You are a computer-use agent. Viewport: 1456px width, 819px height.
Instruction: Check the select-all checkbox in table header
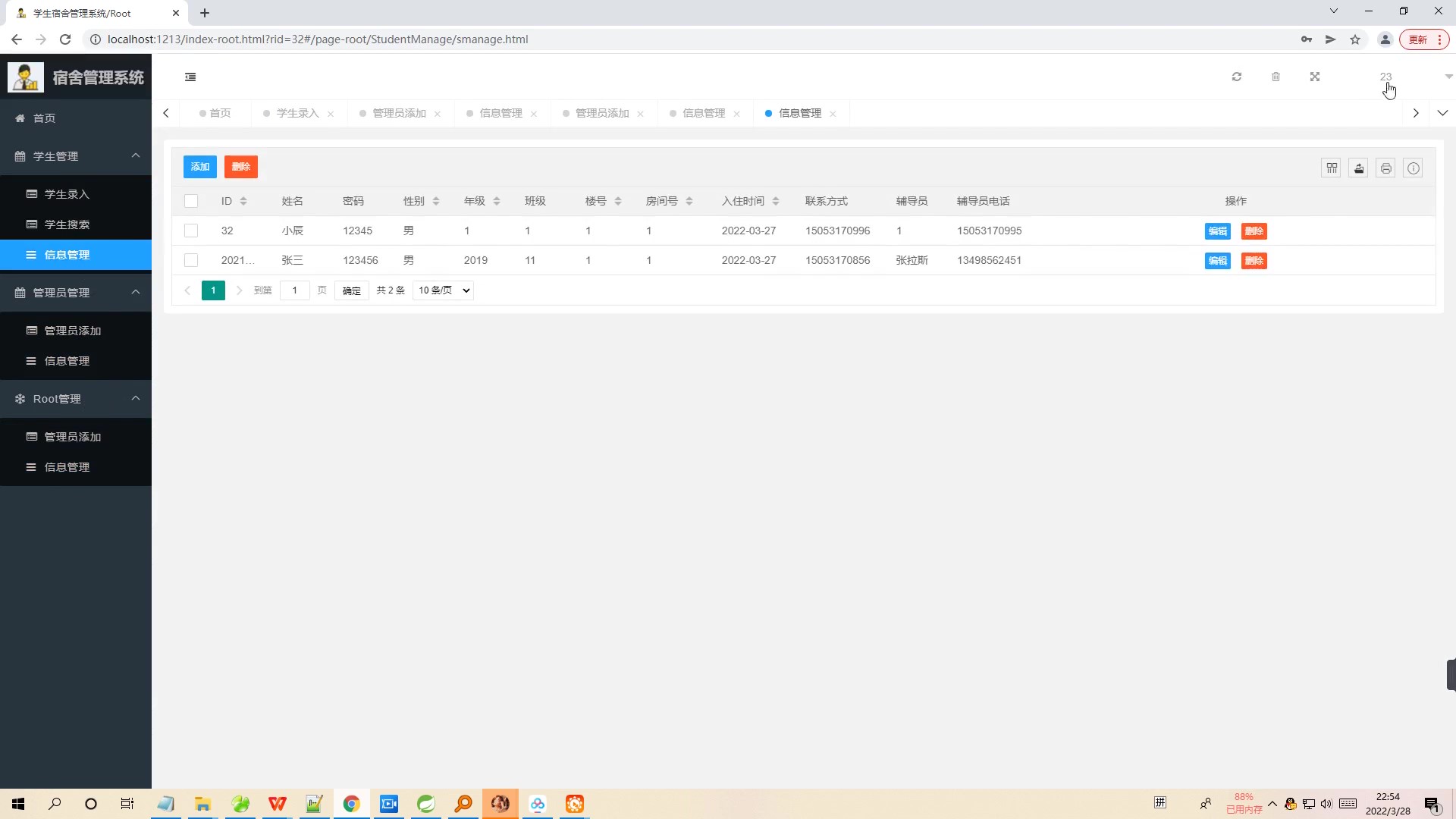point(191,201)
